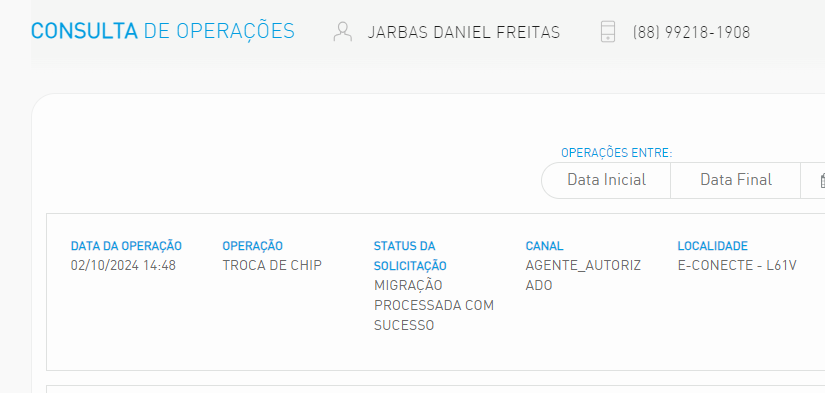Click the calendar icon beside Data Final
Screen dimensions: 825x393
822,180
